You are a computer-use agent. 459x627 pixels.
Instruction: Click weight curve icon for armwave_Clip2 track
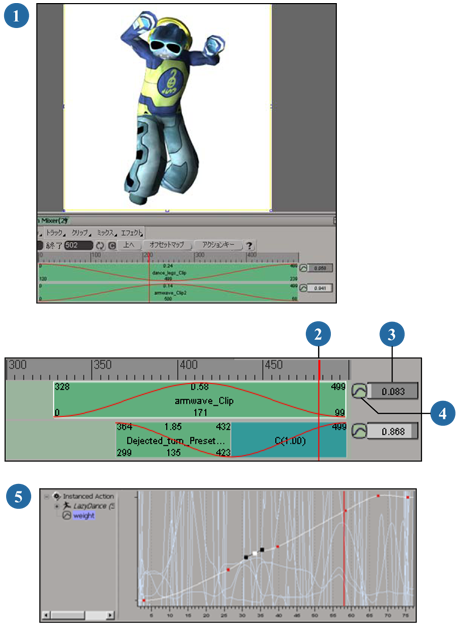coord(303,288)
